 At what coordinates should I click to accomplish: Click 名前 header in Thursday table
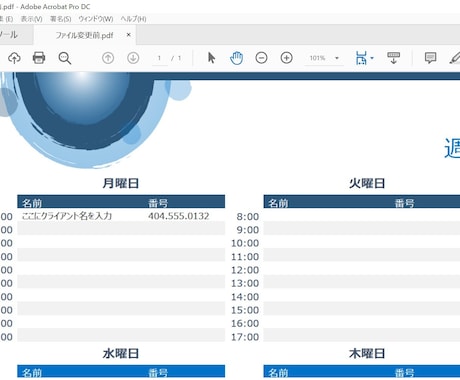278,373
